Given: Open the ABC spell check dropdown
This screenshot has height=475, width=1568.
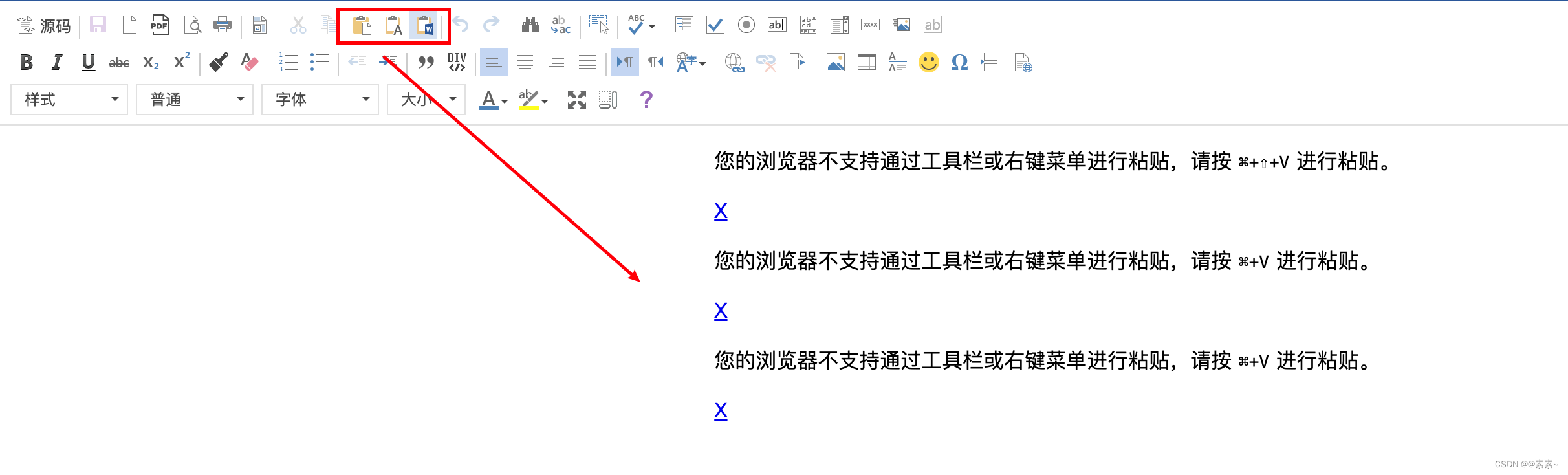Looking at the screenshot, I should (642, 25).
